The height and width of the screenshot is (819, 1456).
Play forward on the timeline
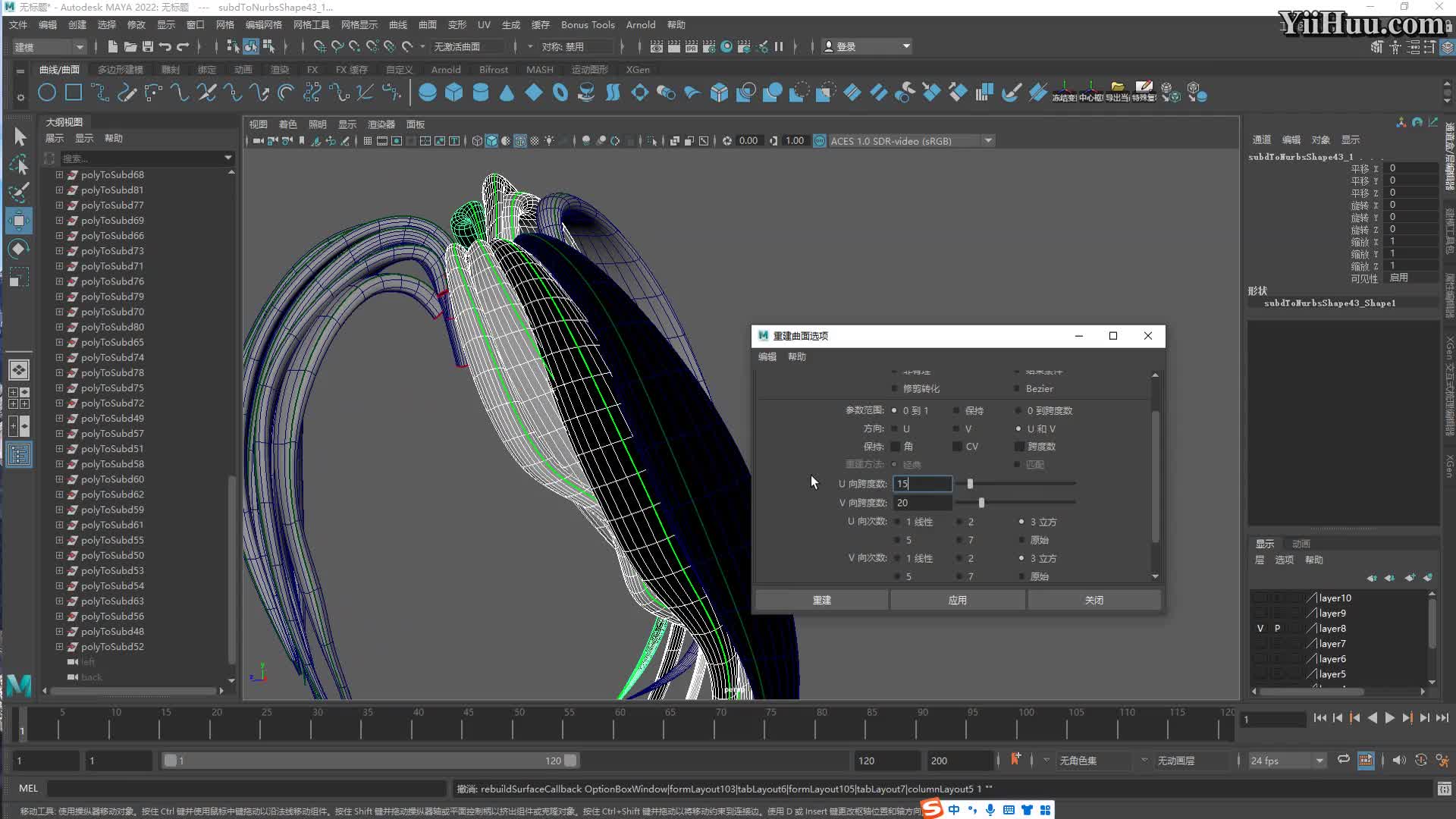(x=1390, y=718)
